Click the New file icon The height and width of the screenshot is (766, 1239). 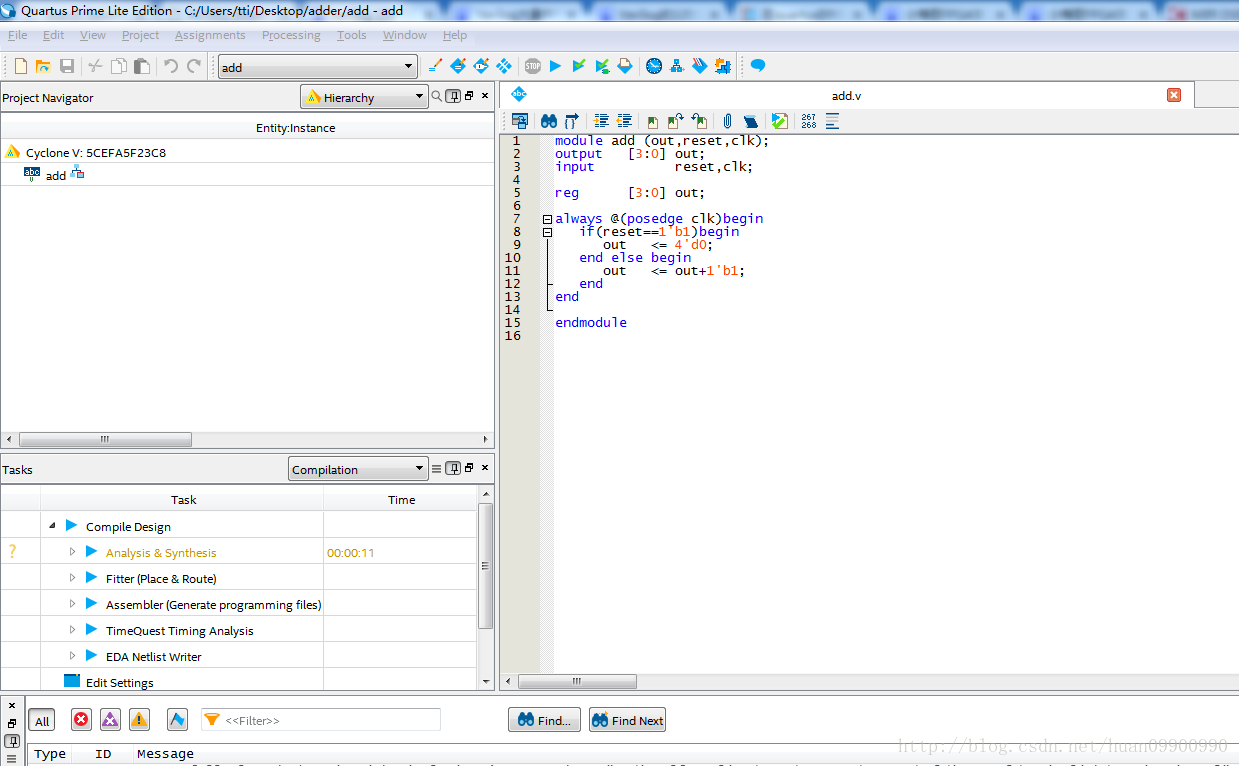click(20, 66)
